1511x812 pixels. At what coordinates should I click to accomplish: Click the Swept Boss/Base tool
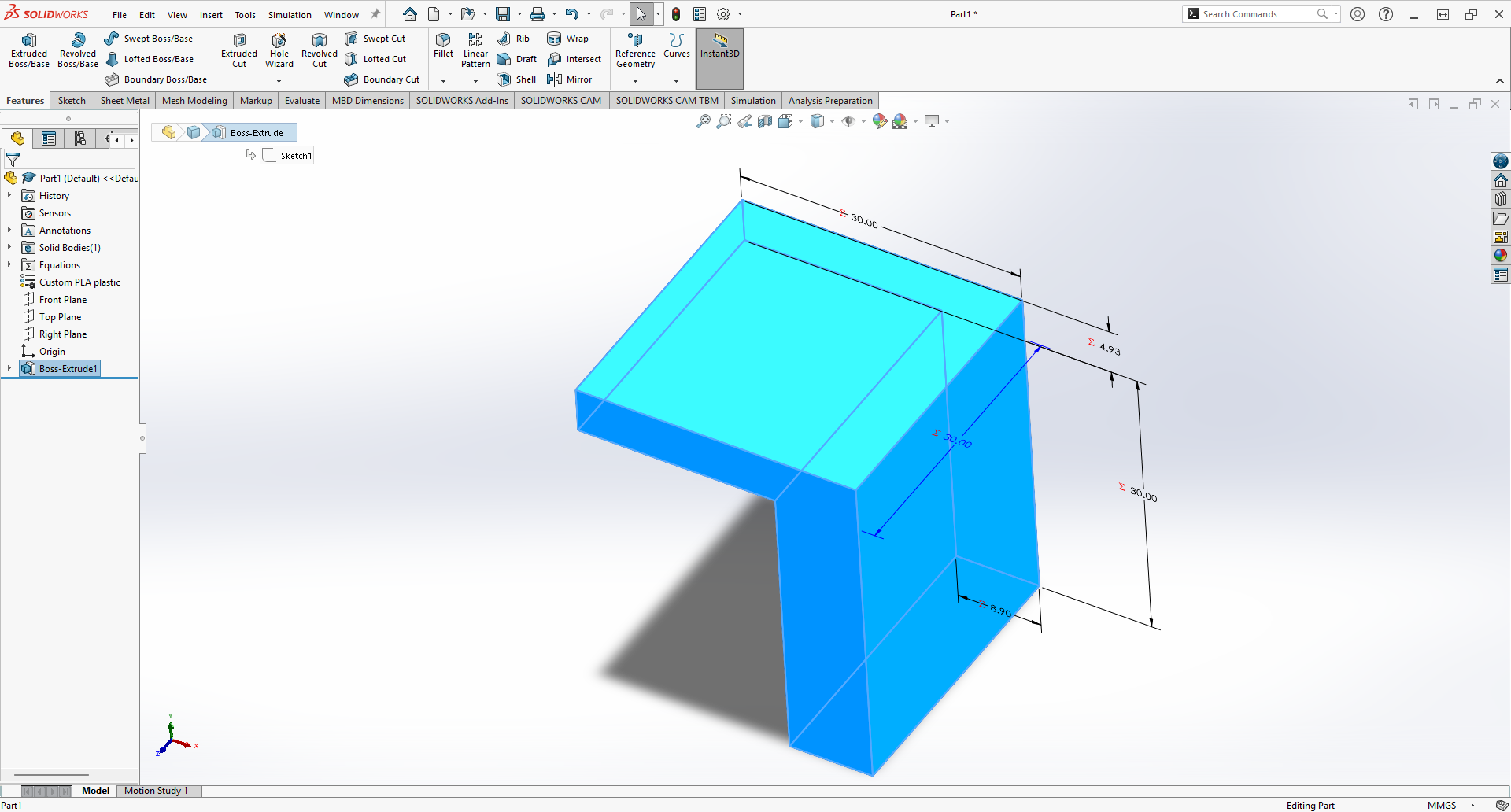[148, 39]
